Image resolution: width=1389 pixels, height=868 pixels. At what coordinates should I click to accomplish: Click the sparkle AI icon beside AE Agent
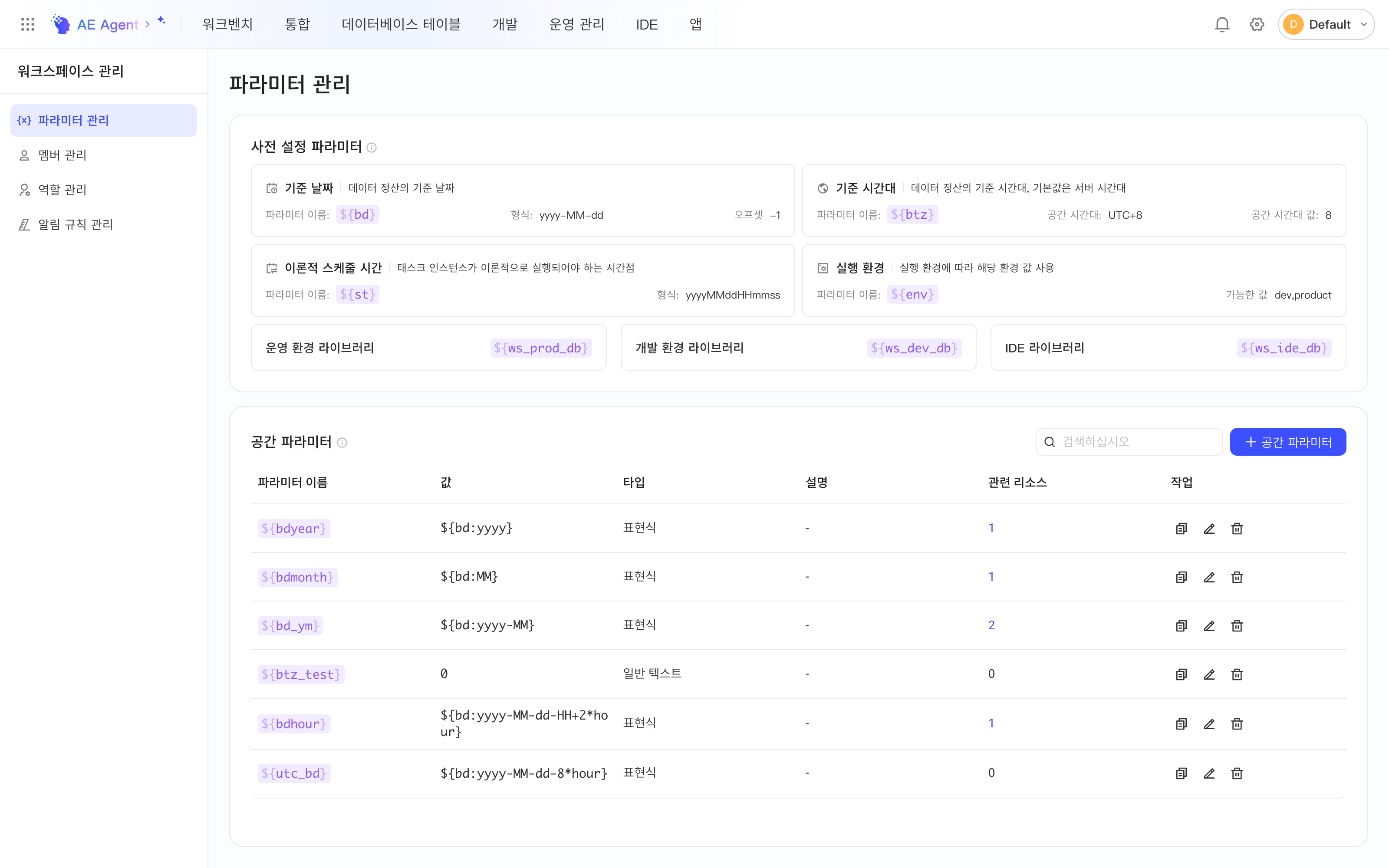point(162,21)
